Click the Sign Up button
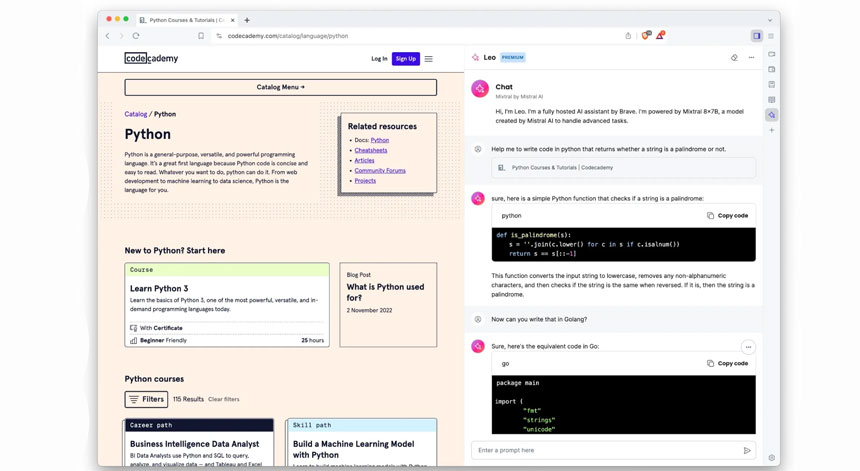This screenshot has height=471, width=860. [x=405, y=59]
